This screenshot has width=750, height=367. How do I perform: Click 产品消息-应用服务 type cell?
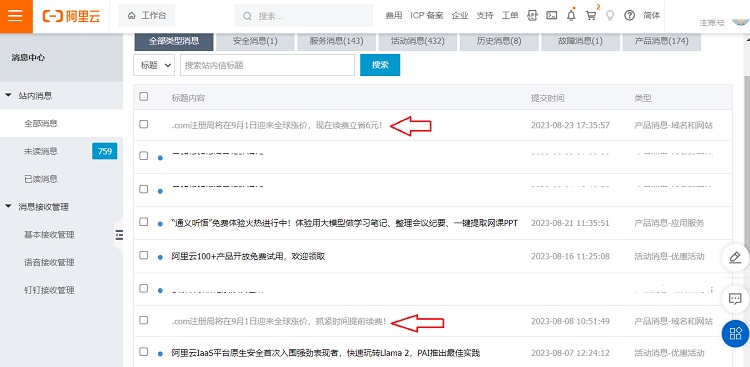(669, 223)
